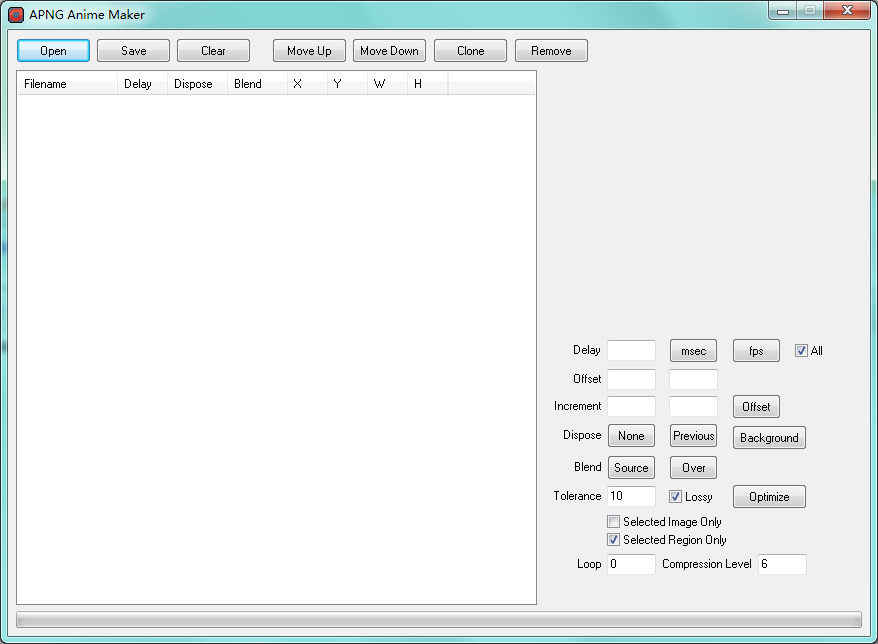Select the Dispose column header
The image size is (878, 644).
pos(197,84)
